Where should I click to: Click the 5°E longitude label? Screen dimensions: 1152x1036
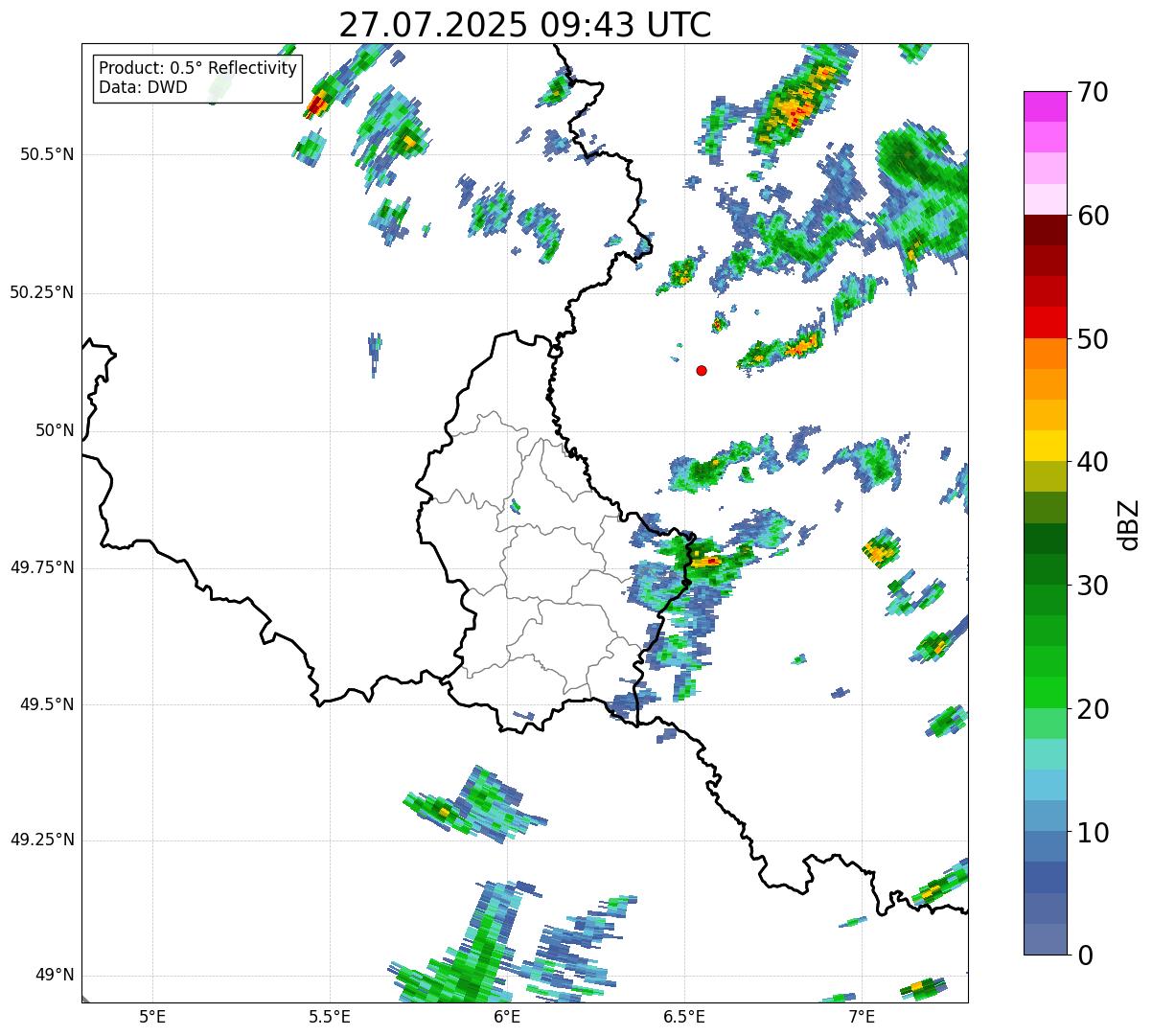click(x=152, y=1016)
